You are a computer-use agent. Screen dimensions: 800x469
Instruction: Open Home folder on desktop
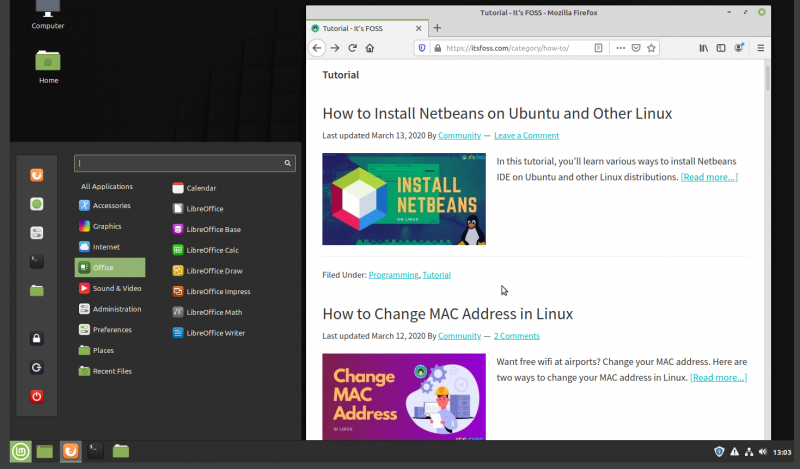48,67
